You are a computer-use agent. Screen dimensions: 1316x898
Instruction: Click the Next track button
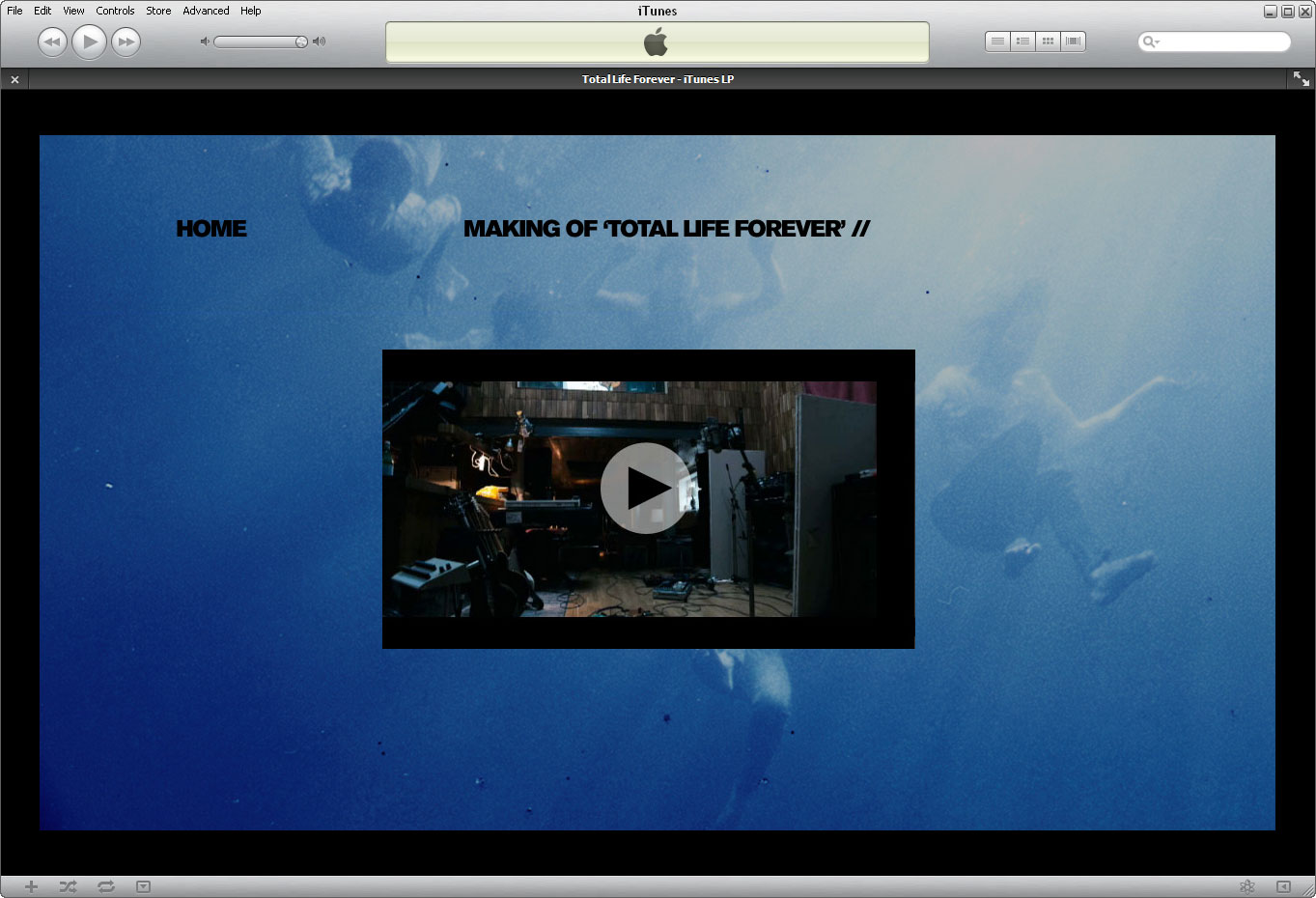(126, 42)
